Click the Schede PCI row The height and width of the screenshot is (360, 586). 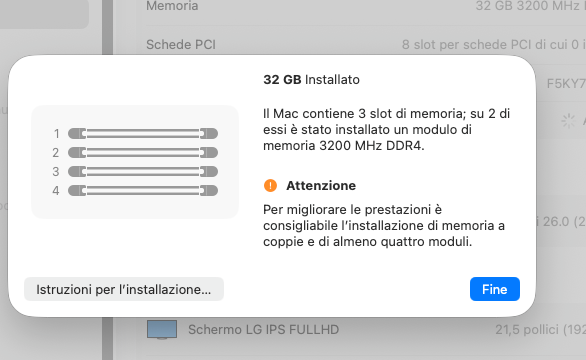click(x=362, y=44)
